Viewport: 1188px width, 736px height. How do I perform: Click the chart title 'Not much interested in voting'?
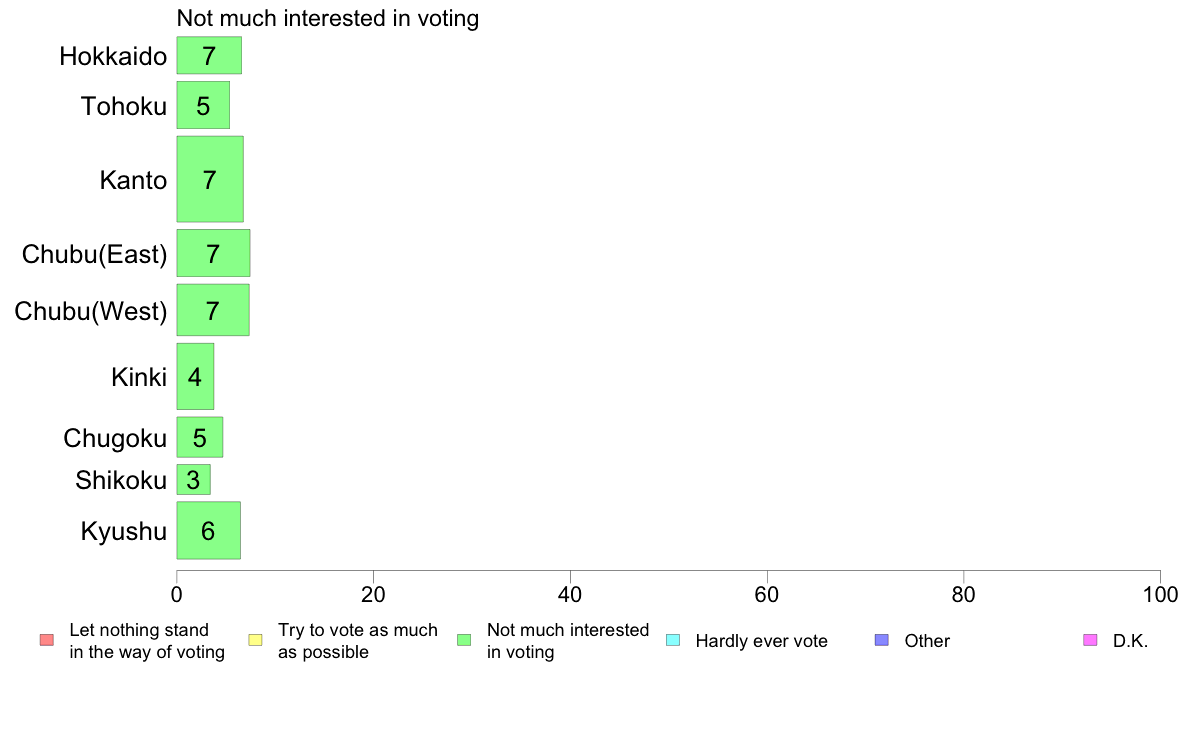328,18
